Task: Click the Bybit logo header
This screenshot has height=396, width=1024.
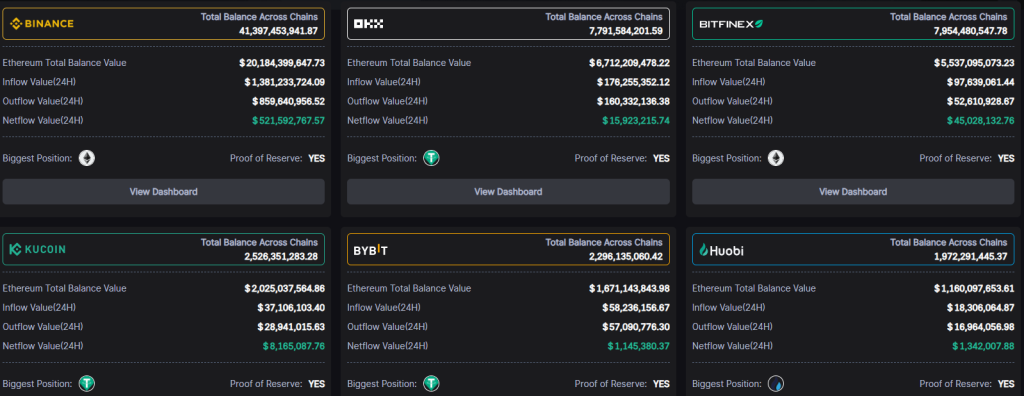Action: (x=370, y=250)
